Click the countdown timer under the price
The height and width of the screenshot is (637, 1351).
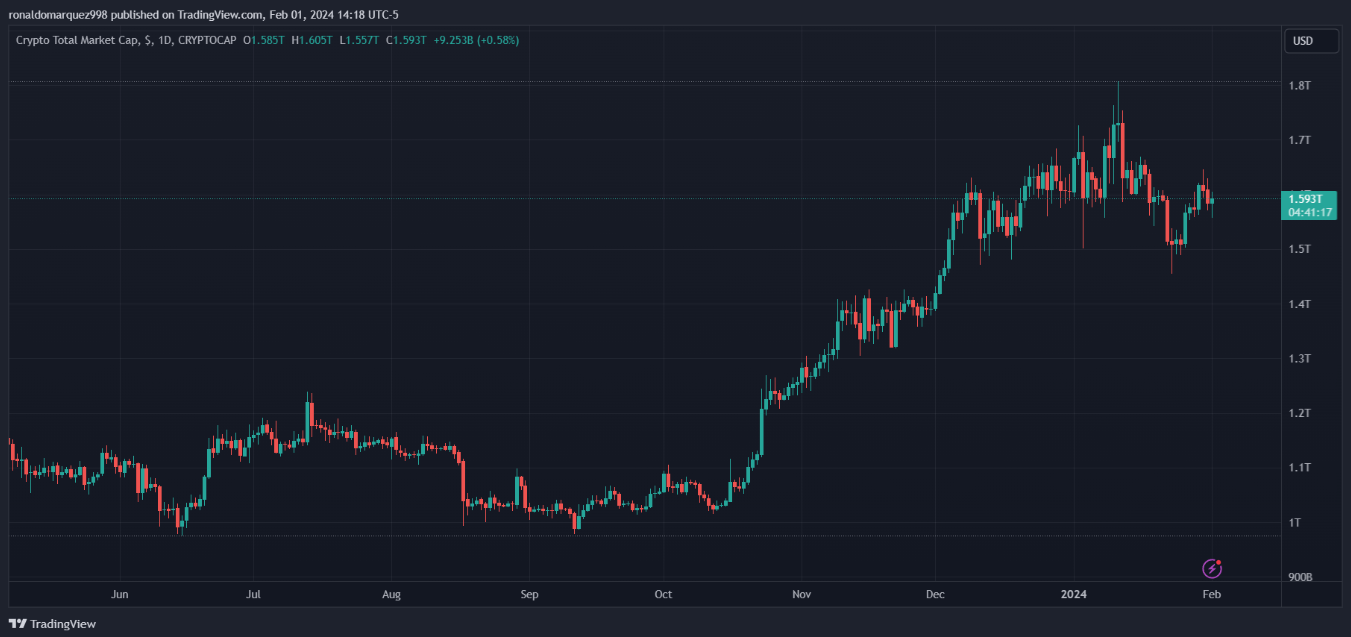tap(1311, 212)
